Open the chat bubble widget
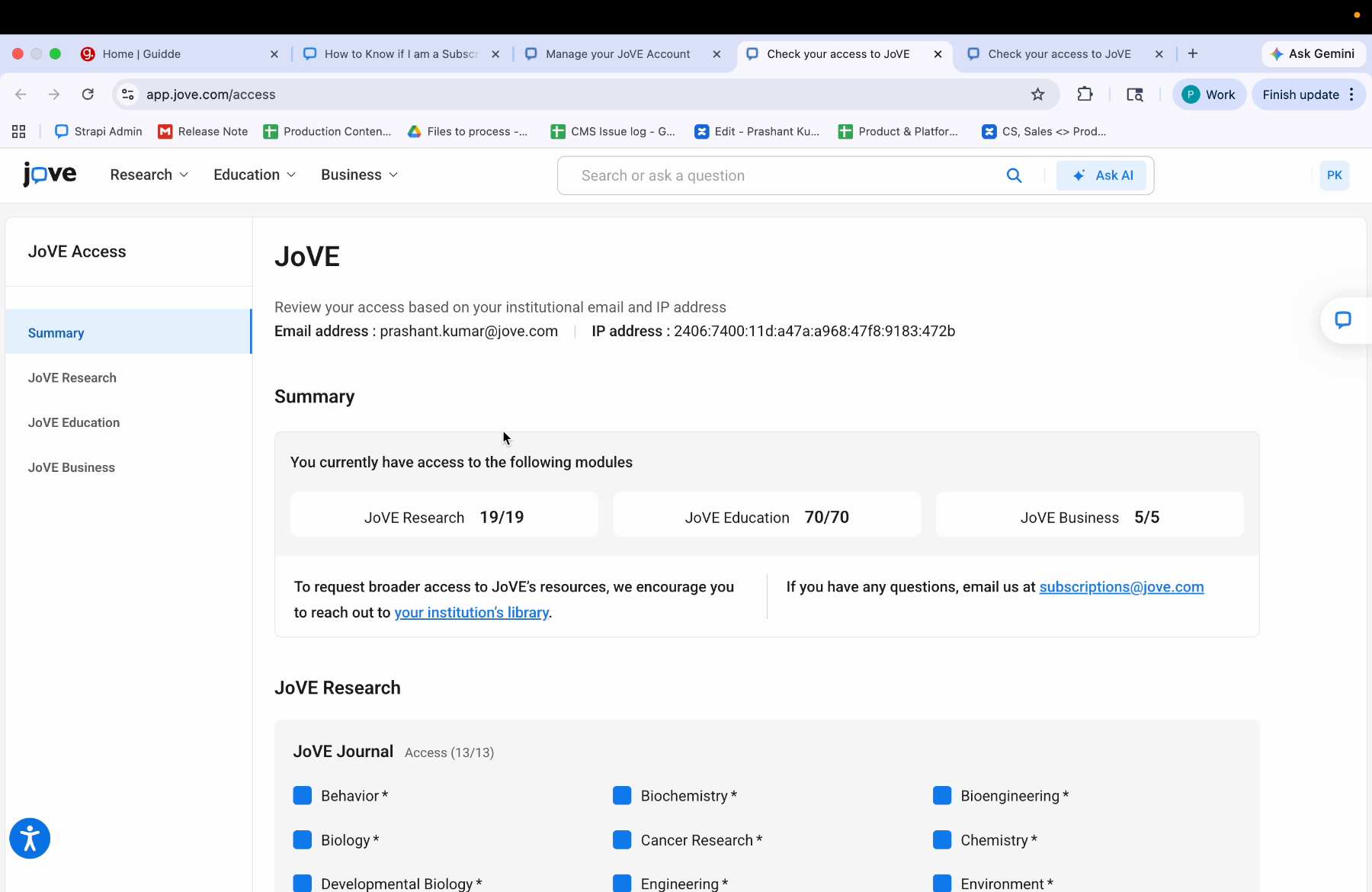The height and width of the screenshot is (892, 1372). (x=1343, y=320)
